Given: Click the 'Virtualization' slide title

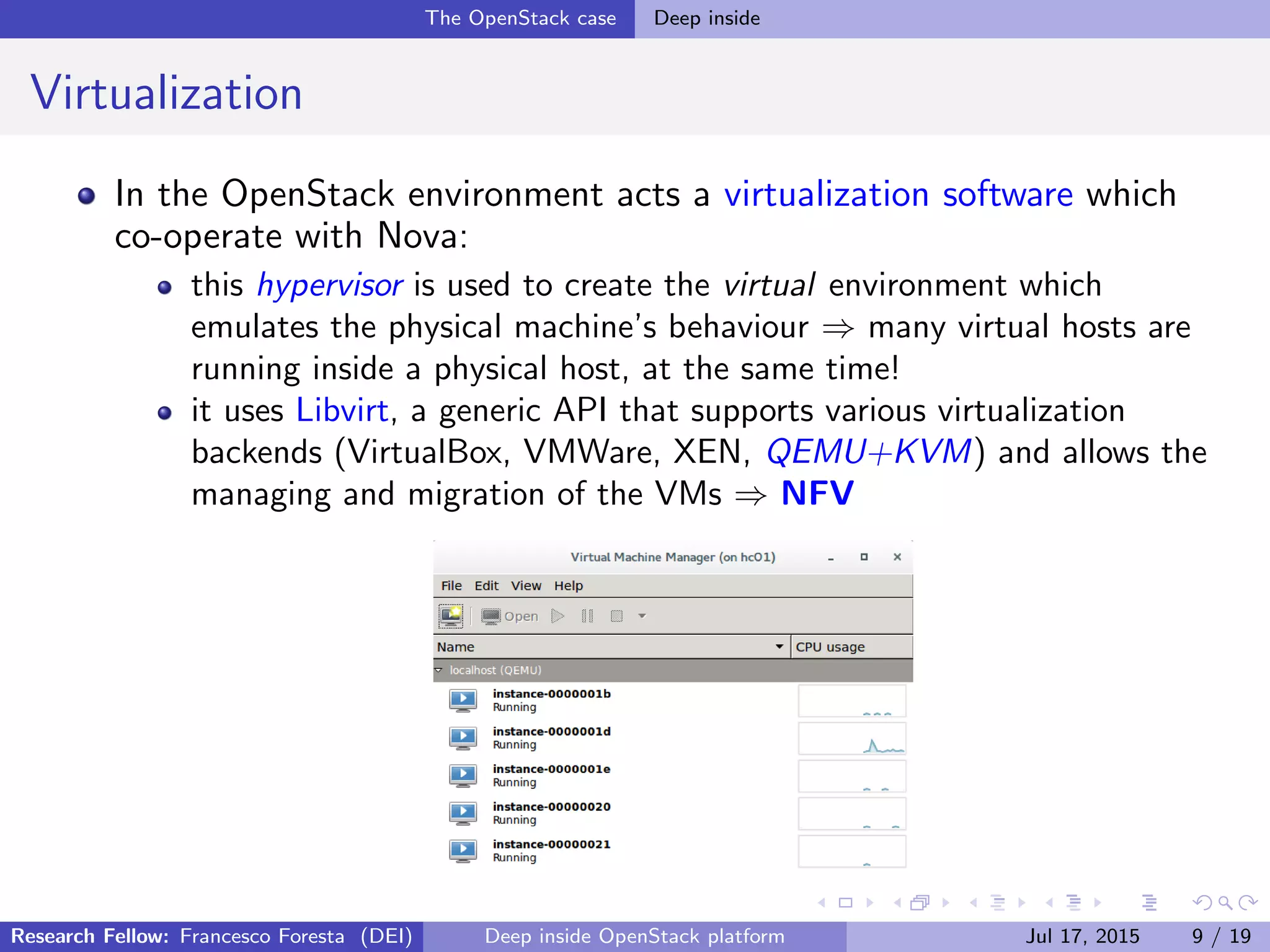Looking at the screenshot, I should (166, 93).
